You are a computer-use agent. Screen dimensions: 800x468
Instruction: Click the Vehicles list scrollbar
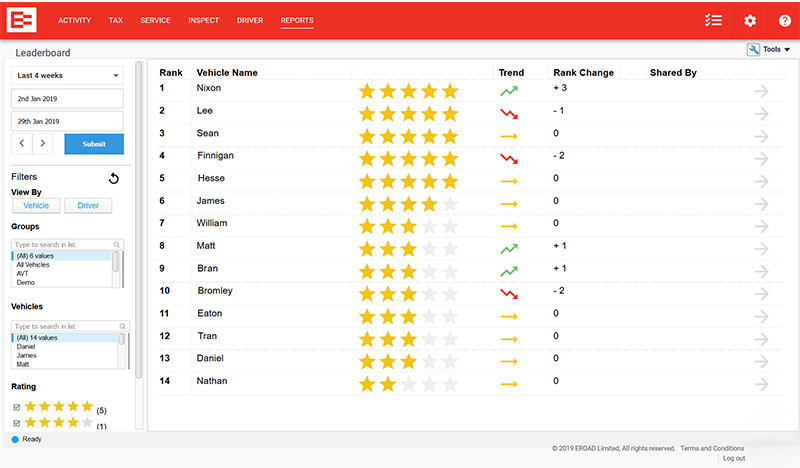[x=121, y=340]
